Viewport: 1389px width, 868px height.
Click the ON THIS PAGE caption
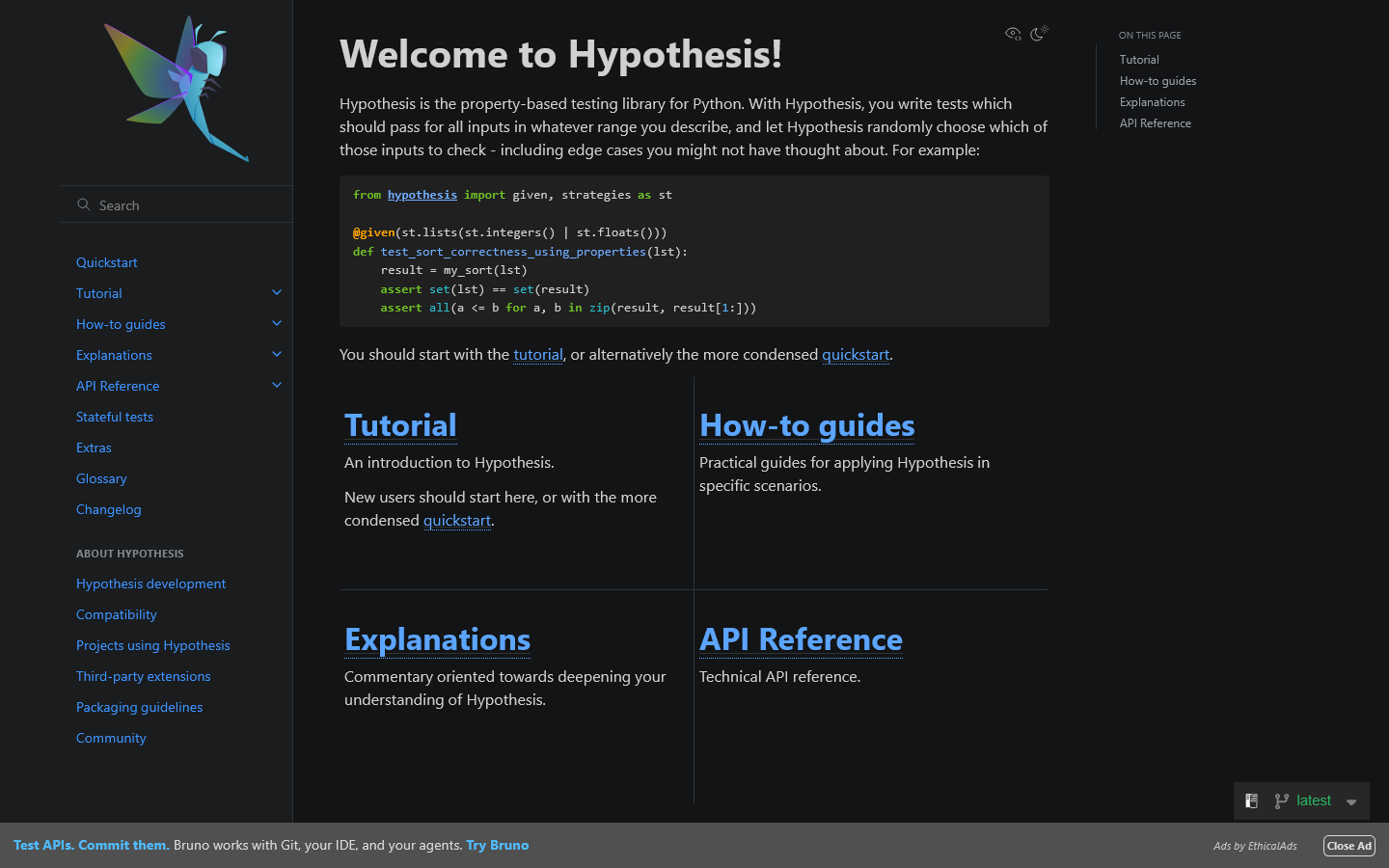(x=1150, y=36)
